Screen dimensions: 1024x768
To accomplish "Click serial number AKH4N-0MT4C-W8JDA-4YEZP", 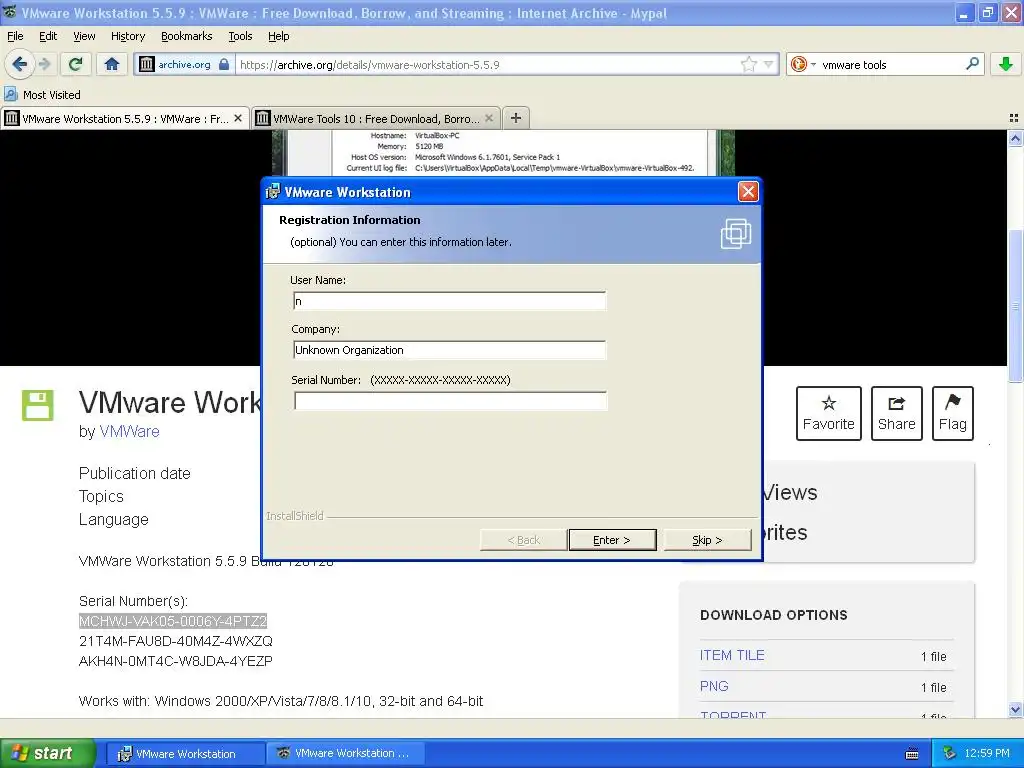I will 176,661.
